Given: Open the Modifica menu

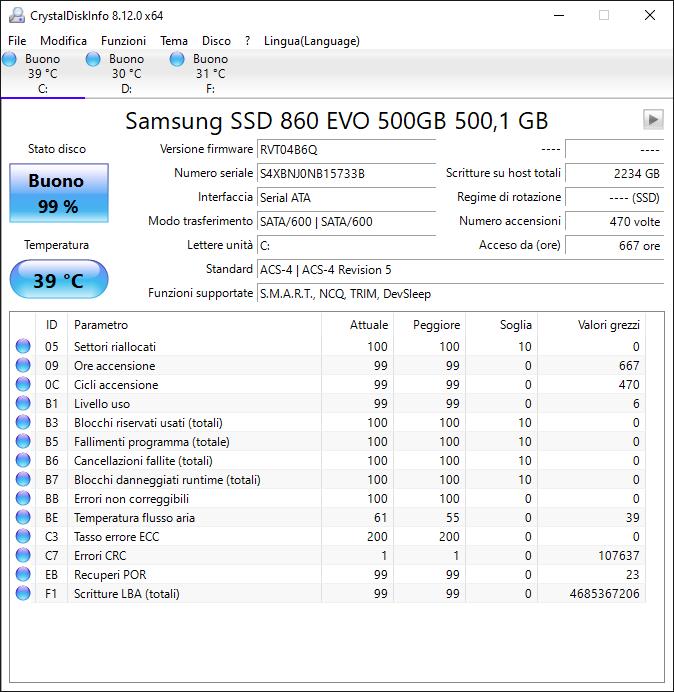Looking at the screenshot, I should [x=63, y=41].
